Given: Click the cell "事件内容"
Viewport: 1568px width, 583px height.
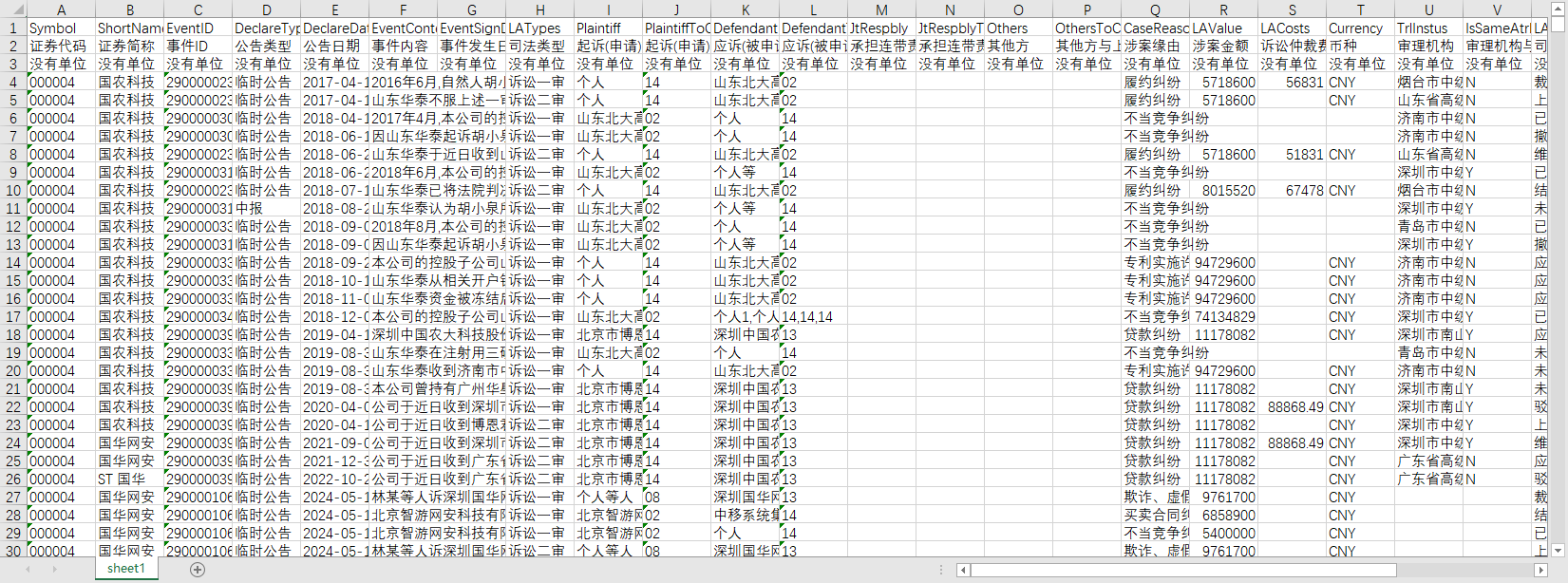Looking at the screenshot, I should [x=403, y=47].
